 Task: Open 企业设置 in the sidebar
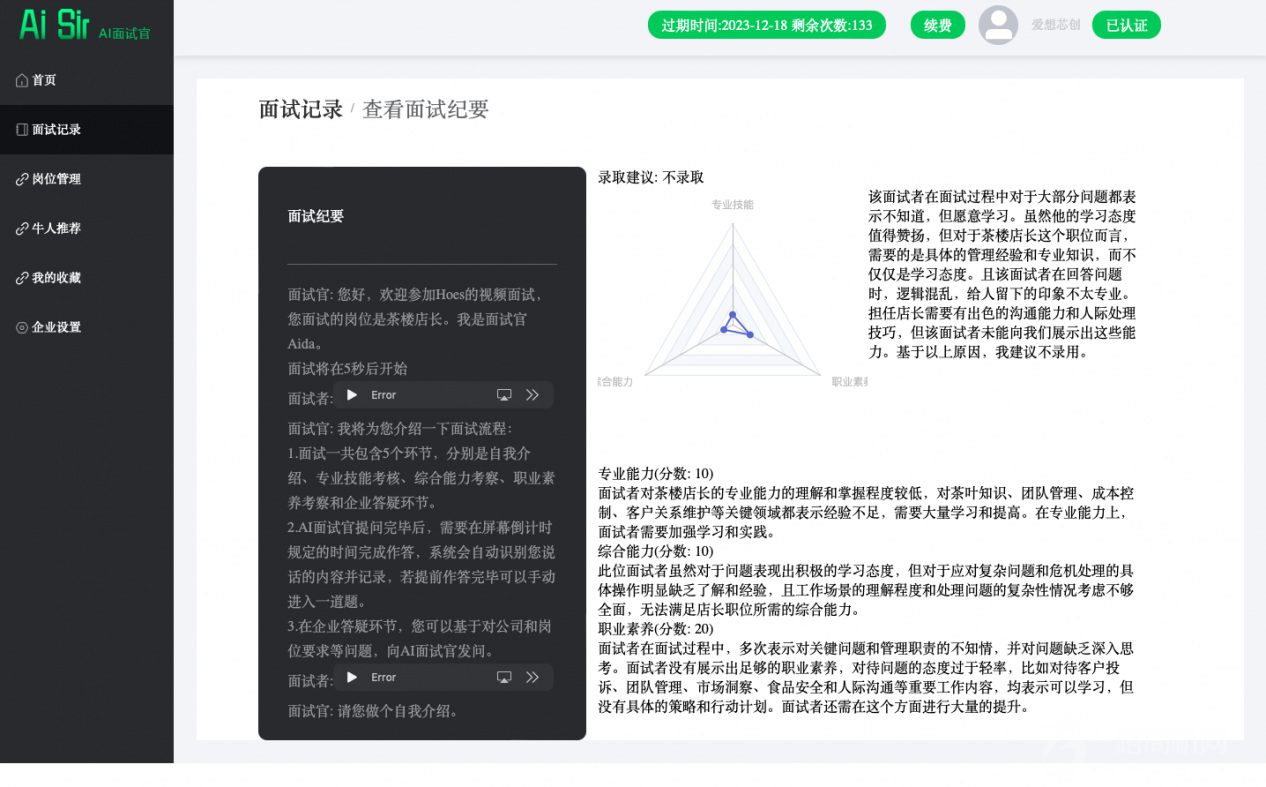pyautogui.click(x=55, y=327)
